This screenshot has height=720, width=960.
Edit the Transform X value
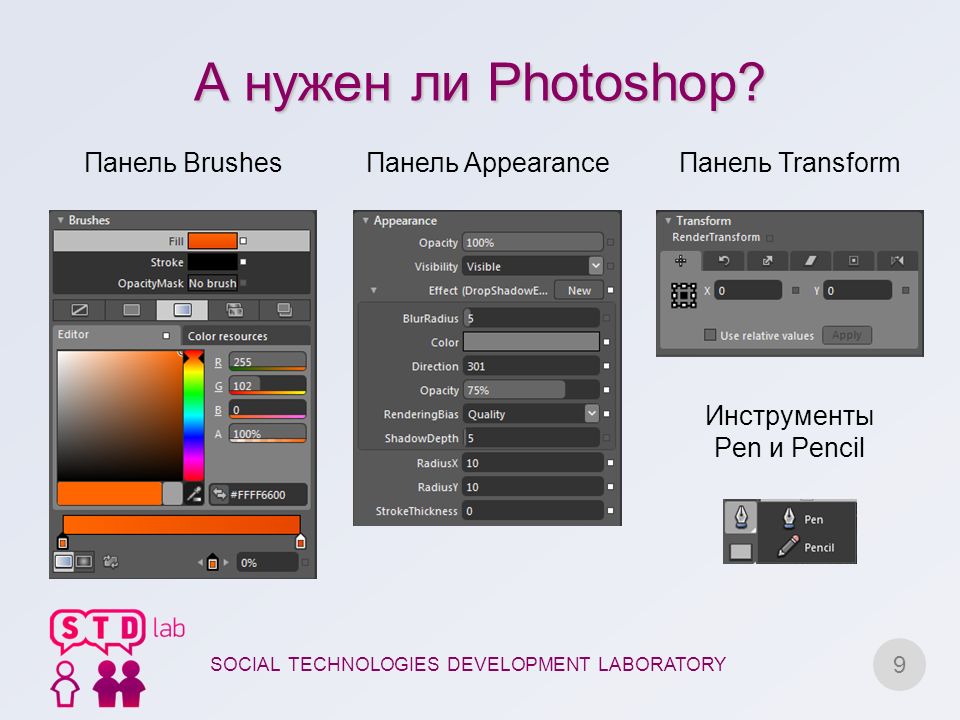coord(748,290)
